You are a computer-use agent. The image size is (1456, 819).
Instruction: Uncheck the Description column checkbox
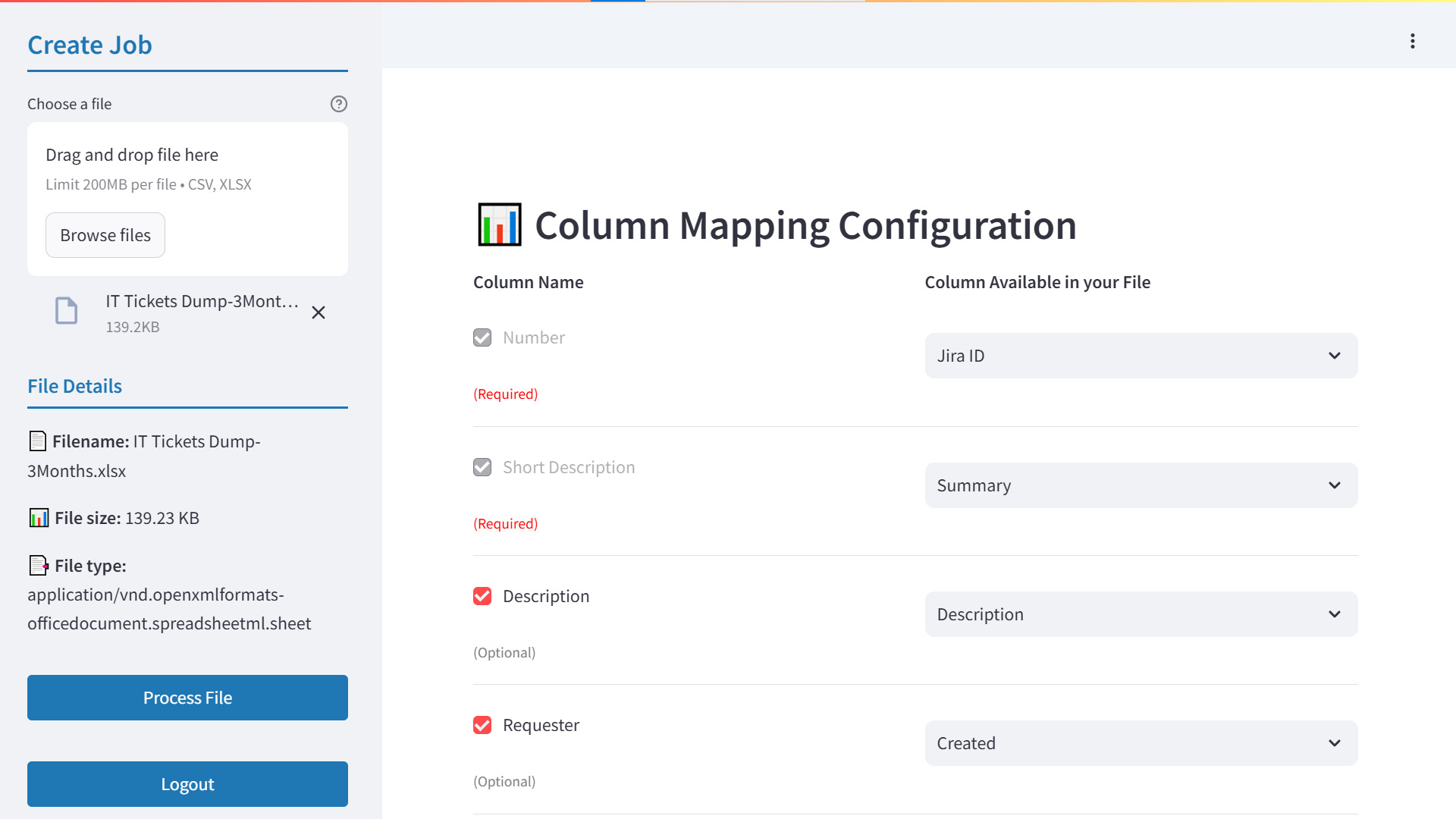(482, 596)
